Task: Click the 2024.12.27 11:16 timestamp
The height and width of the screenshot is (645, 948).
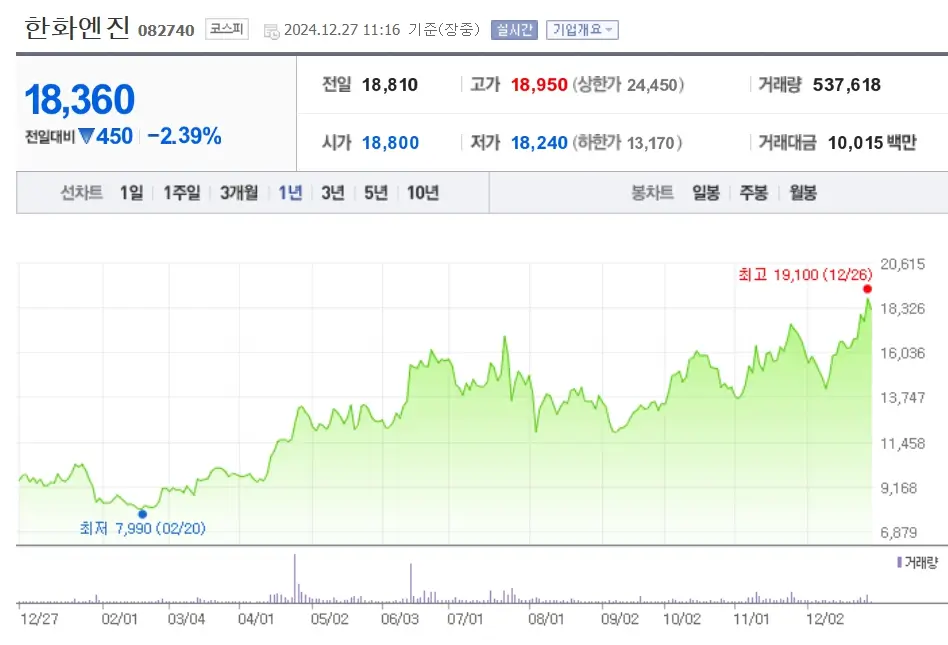Action: pyautogui.click(x=342, y=30)
